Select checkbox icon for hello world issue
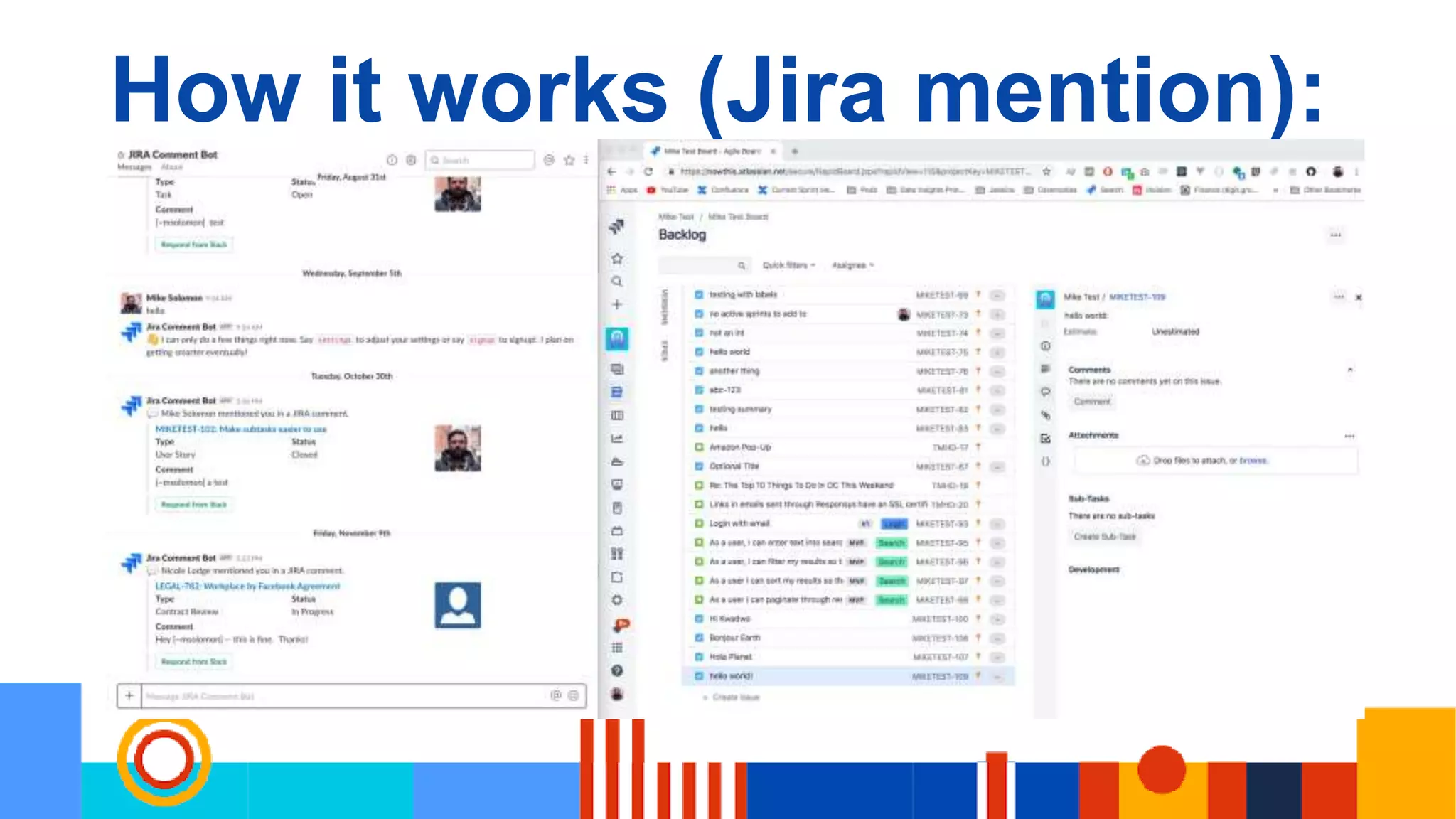1456x819 pixels. pos(699,352)
